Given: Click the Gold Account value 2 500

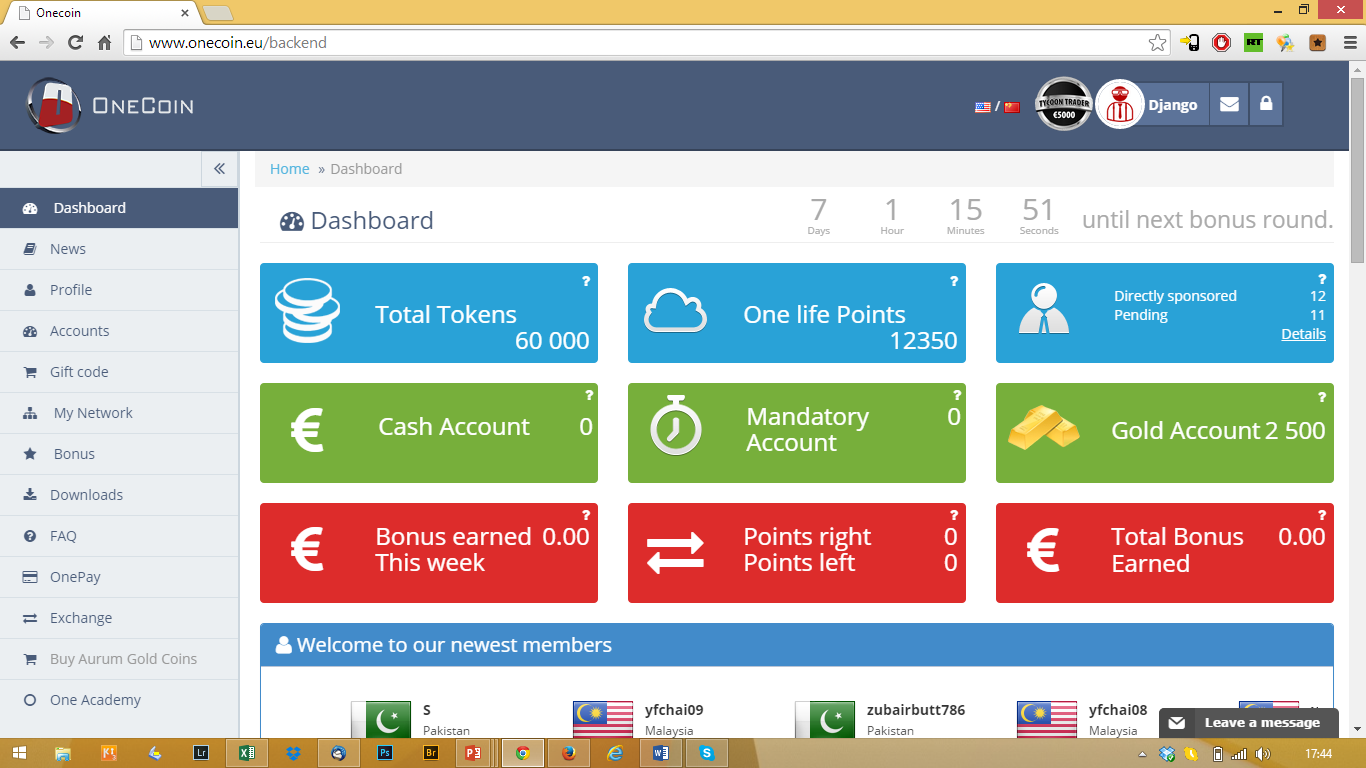Looking at the screenshot, I should (x=1295, y=431).
